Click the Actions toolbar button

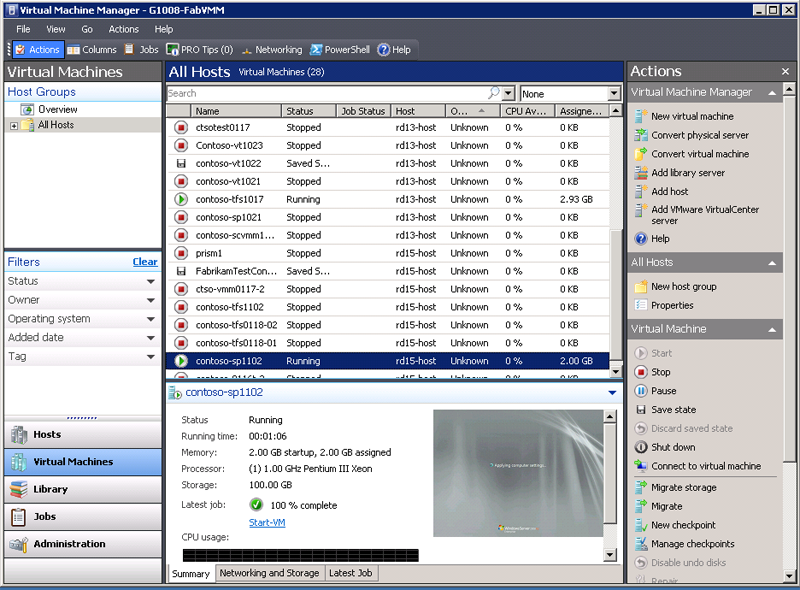pyautogui.click(x=38, y=50)
